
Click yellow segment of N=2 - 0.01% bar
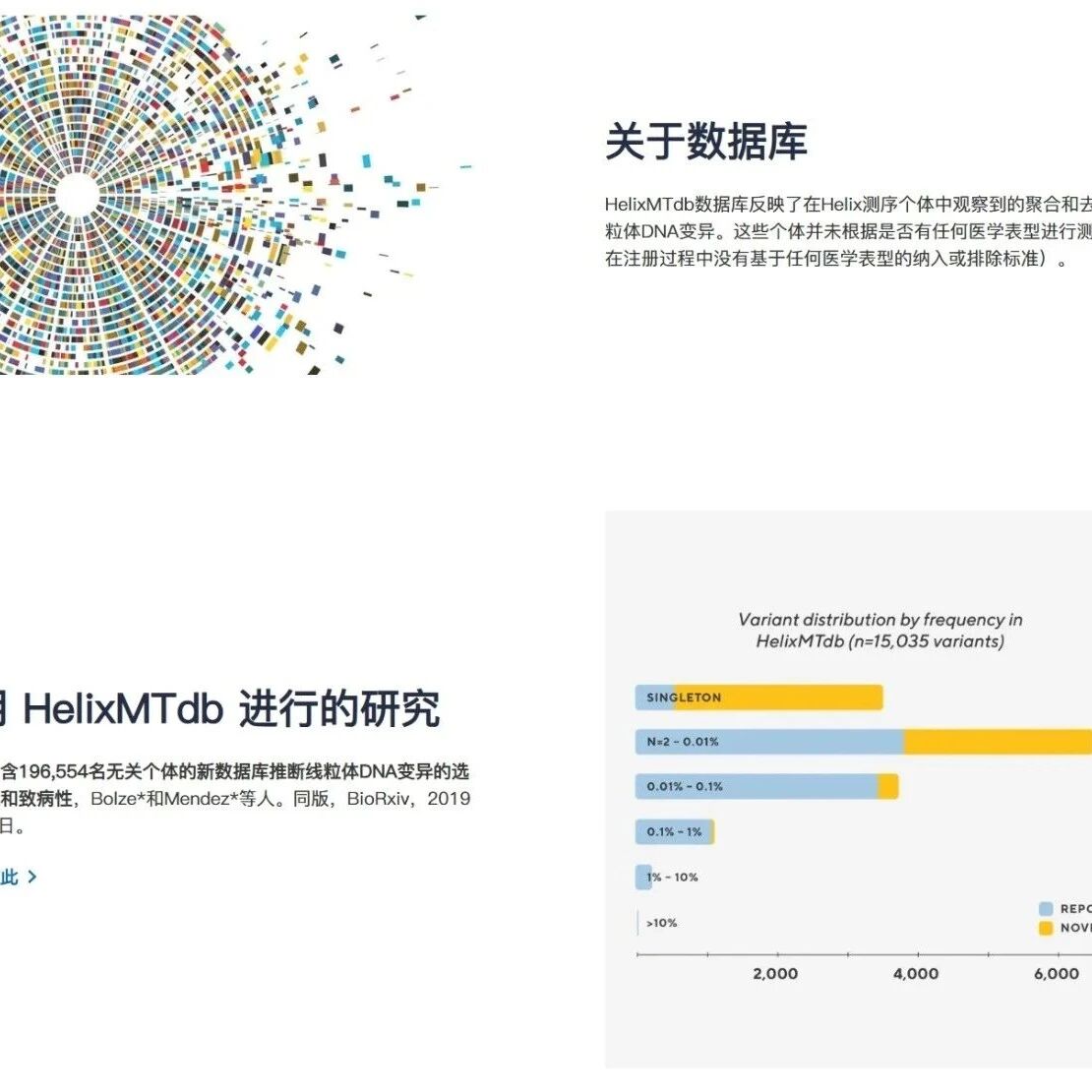(994, 742)
